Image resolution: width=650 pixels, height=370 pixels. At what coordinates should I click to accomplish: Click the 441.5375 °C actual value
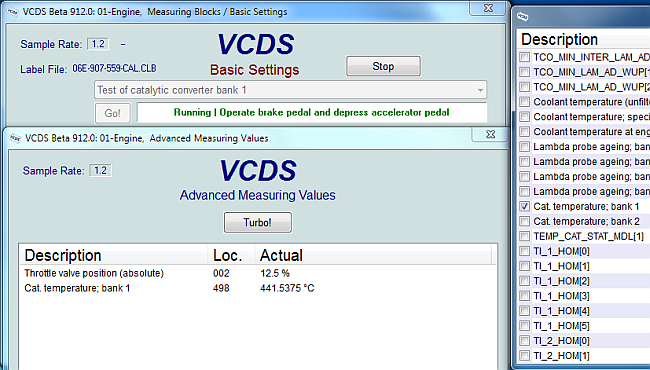287,288
